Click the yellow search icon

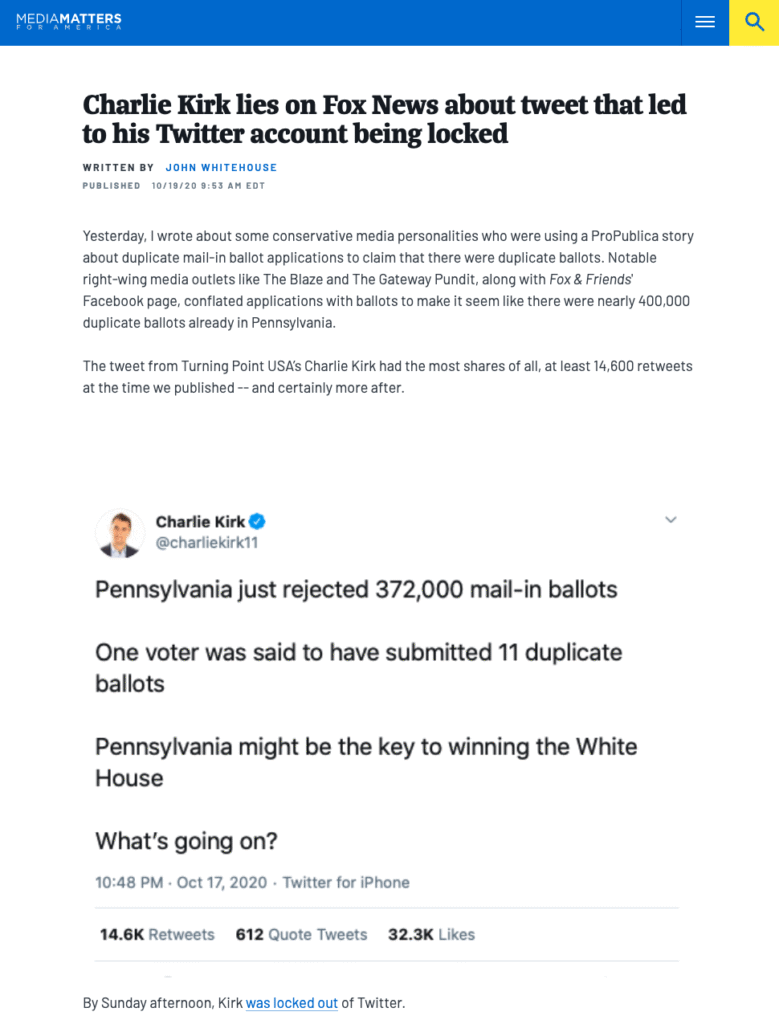(x=754, y=22)
